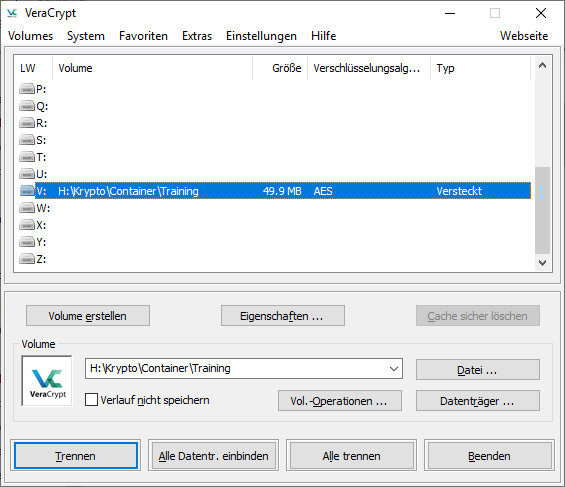Click the Trennen button
The width and height of the screenshot is (565, 487).
[x=76, y=456]
